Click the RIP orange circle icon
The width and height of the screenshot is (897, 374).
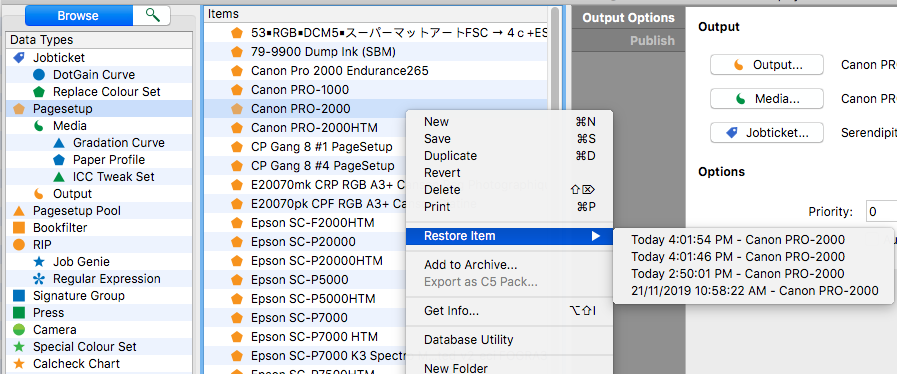pos(19,245)
